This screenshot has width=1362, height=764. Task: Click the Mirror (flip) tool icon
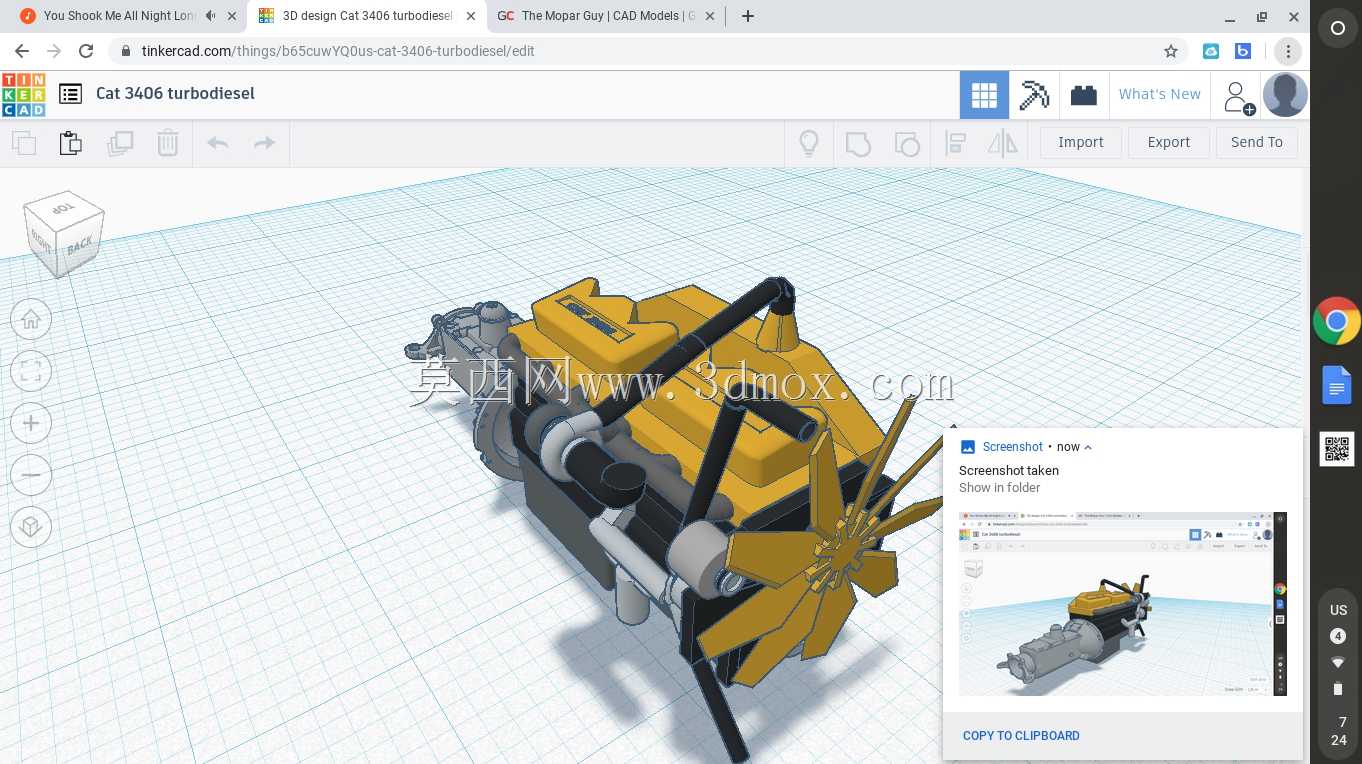(1002, 143)
